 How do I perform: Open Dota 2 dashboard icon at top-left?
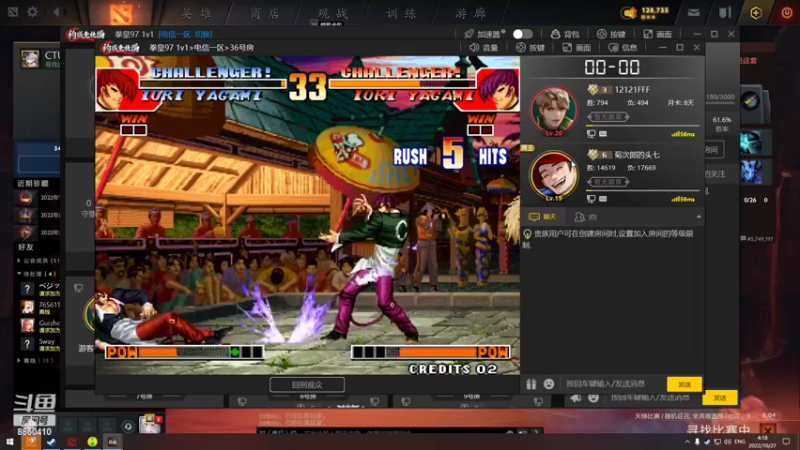click(13, 11)
